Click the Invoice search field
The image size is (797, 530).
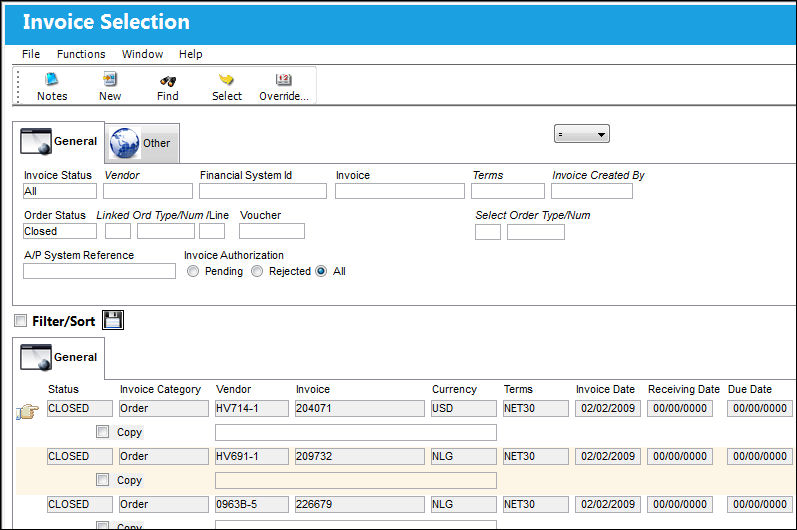[x=400, y=191]
